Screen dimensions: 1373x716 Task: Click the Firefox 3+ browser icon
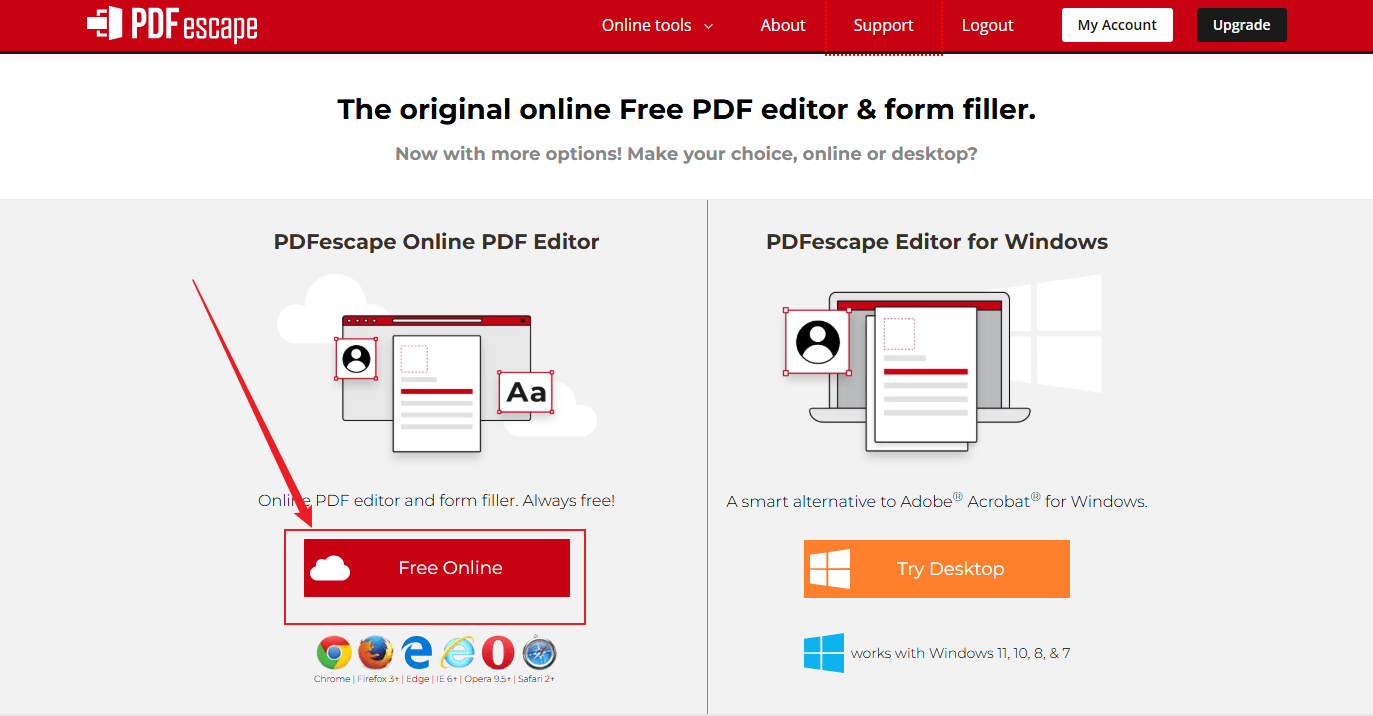[375, 652]
